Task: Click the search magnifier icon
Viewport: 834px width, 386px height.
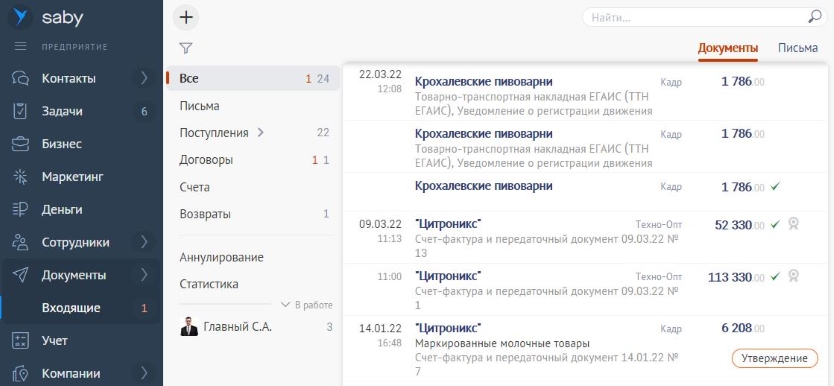Action: point(814,17)
